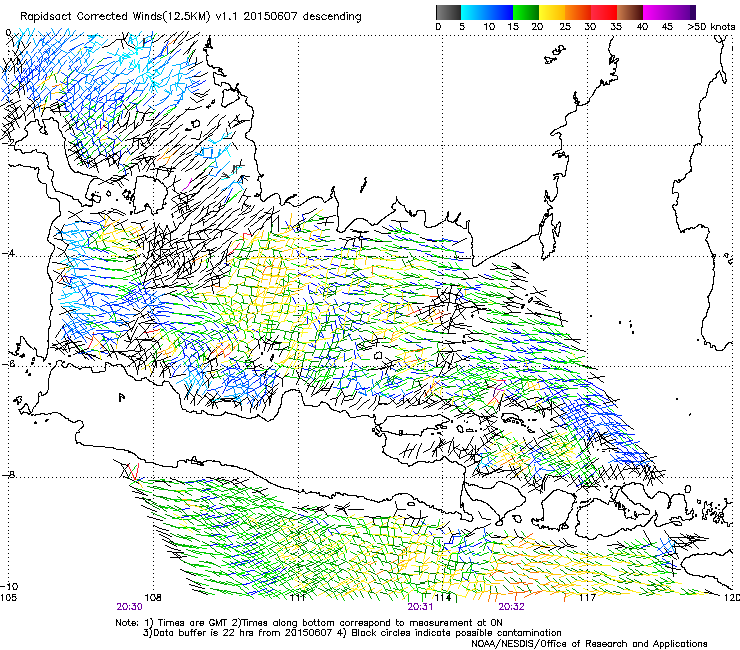Click the '35' label under the color scale
This screenshot has width=740, height=650.
tap(616, 27)
